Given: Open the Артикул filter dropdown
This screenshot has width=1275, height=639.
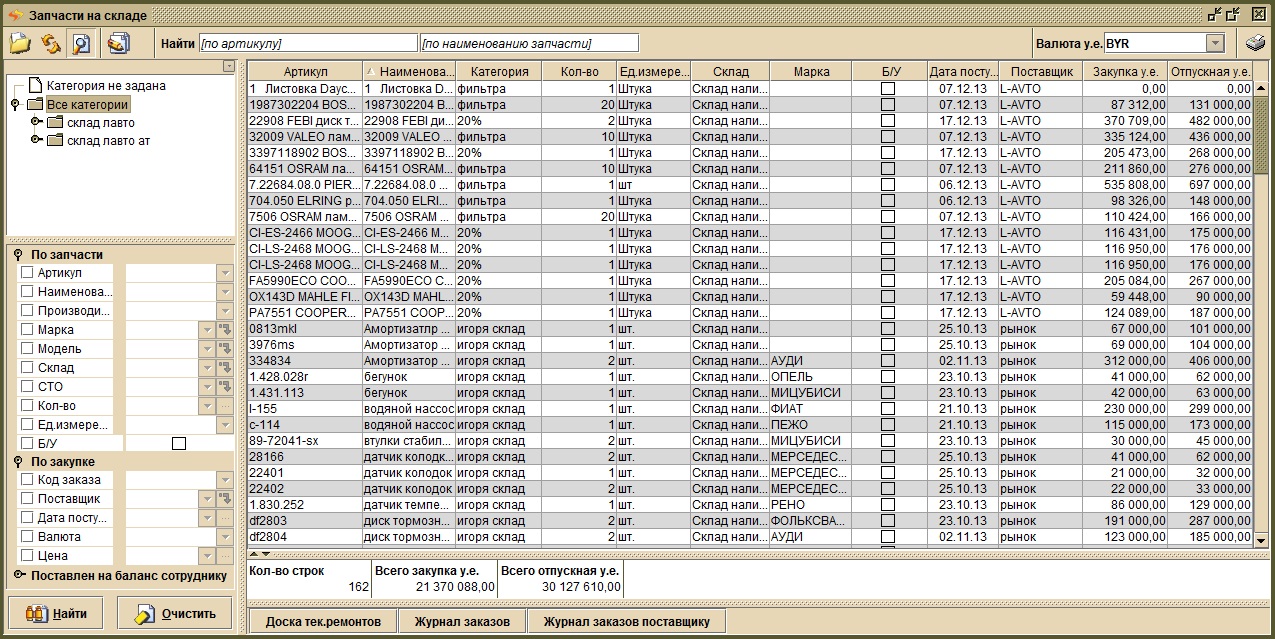Looking at the screenshot, I should point(225,273).
